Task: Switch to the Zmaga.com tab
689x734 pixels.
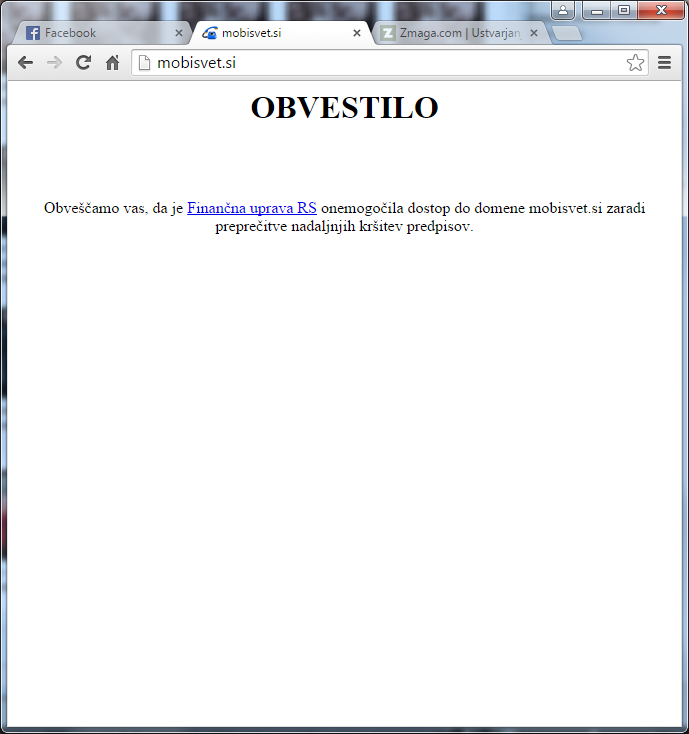Action: pyautogui.click(x=450, y=33)
